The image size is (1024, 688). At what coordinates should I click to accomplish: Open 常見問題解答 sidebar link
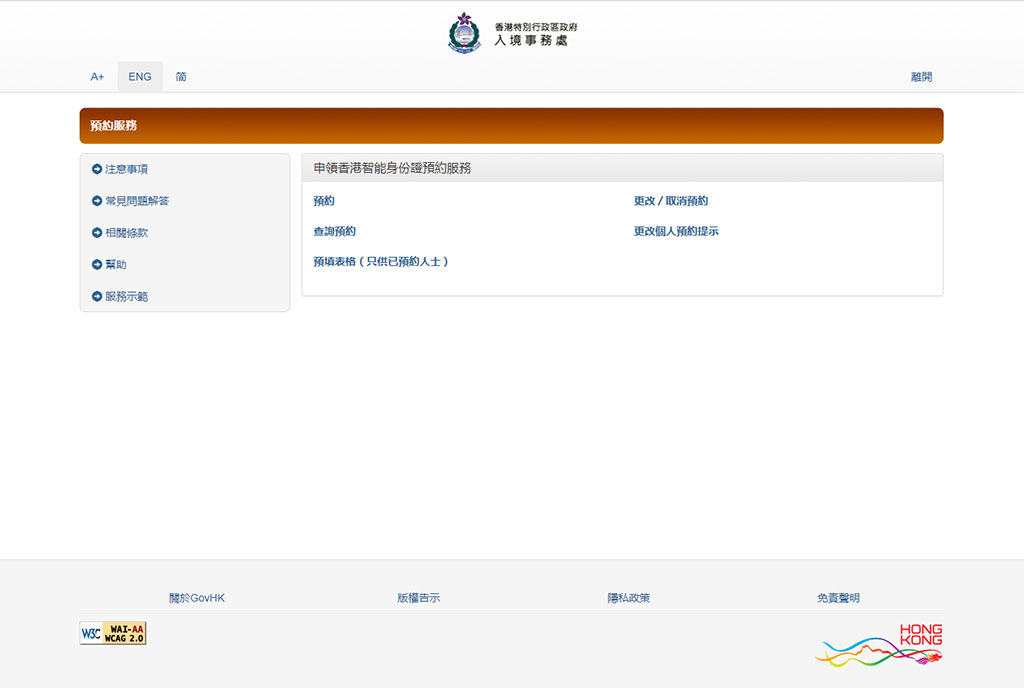pos(137,201)
